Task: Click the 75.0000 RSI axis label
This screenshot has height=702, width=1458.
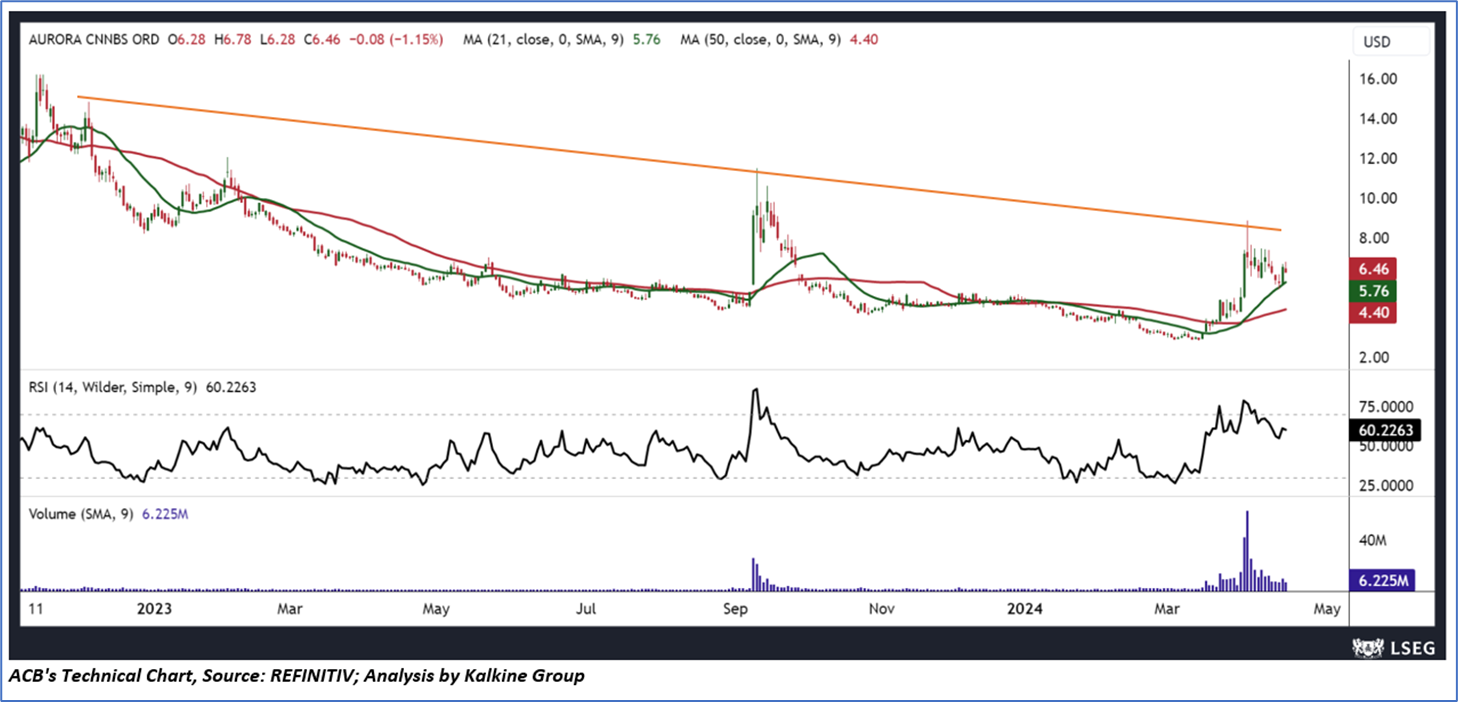Action: [x=1386, y=408]
